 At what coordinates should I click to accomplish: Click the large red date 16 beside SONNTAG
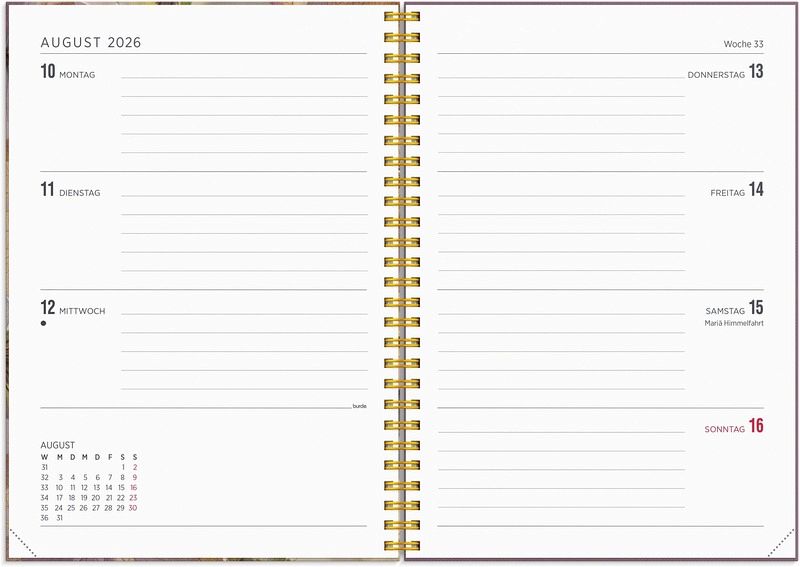(756, 426)
